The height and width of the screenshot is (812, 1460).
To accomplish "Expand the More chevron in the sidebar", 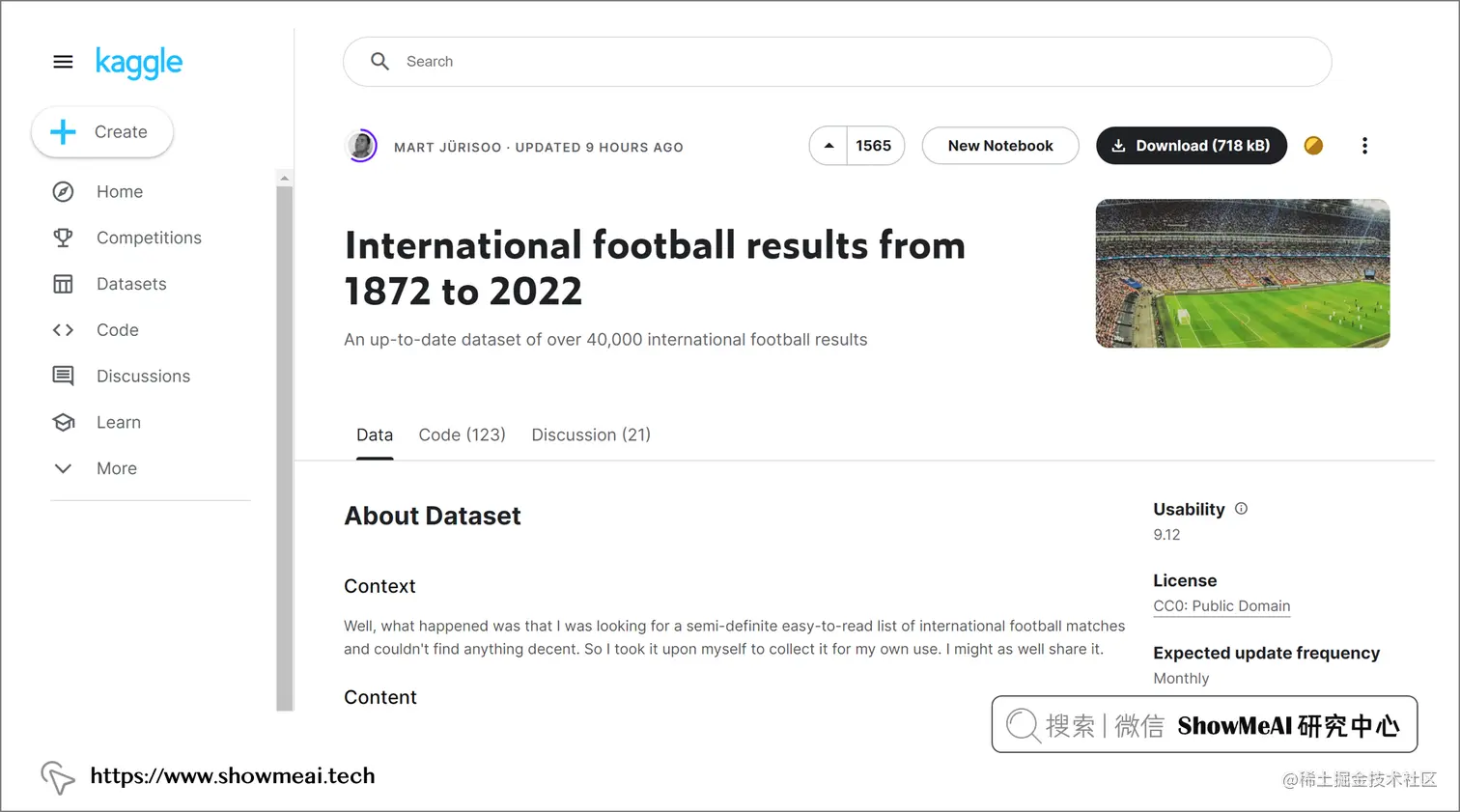I will (x=63, y=468).
